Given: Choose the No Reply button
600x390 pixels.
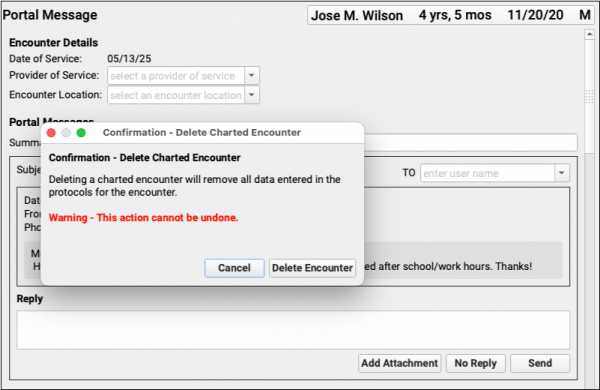Looking at the screenshot, I should [476, 363].
